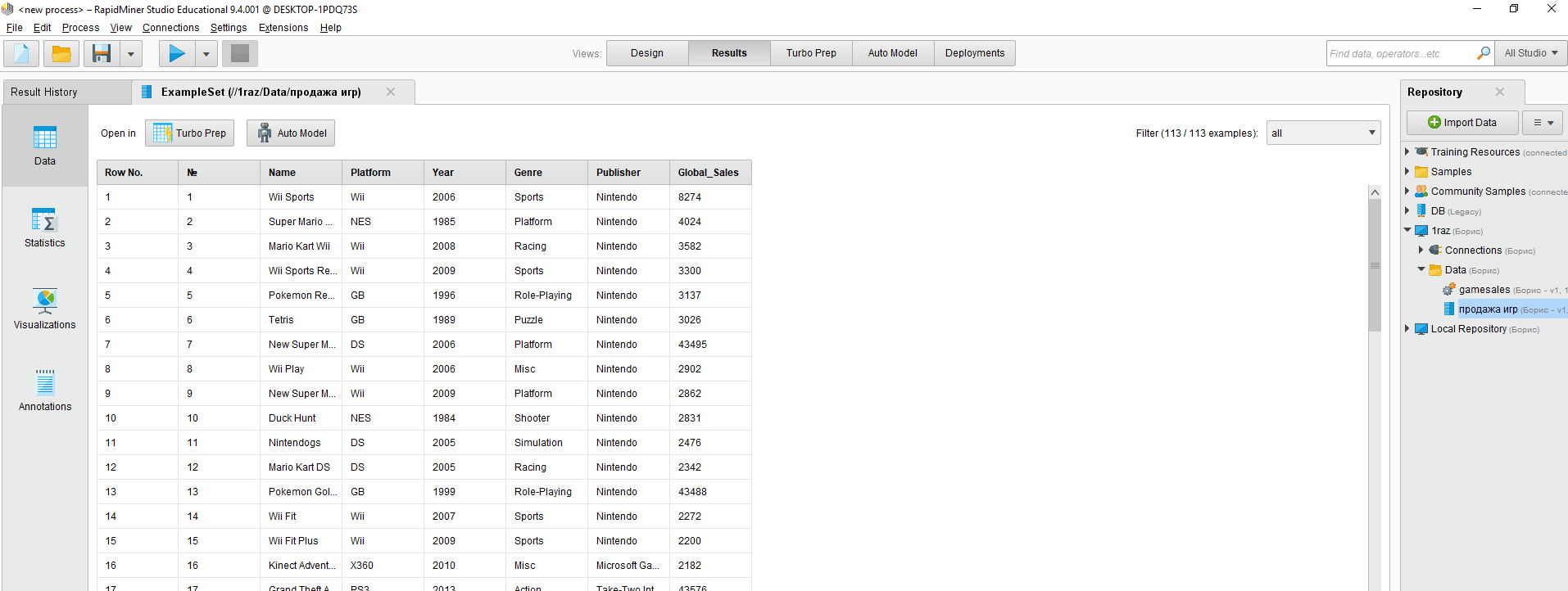Close the Repository panel
1568x591 pixels.
pos(1500,92)
